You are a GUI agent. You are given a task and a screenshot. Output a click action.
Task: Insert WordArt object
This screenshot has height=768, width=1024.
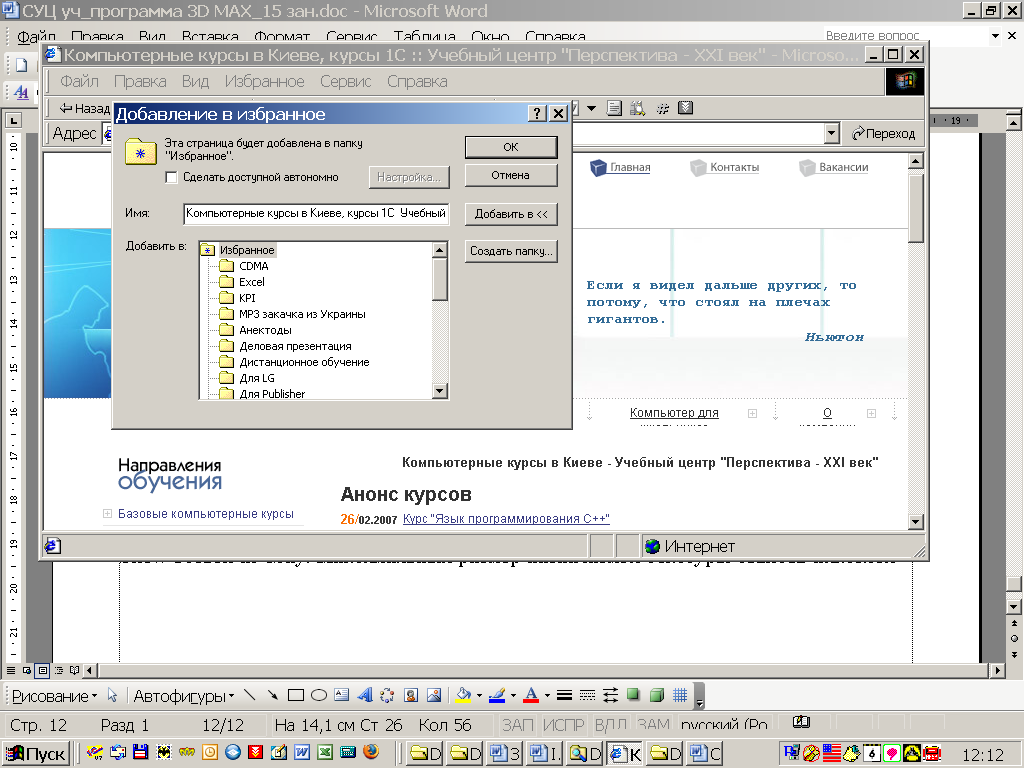[x=364, y=696]
